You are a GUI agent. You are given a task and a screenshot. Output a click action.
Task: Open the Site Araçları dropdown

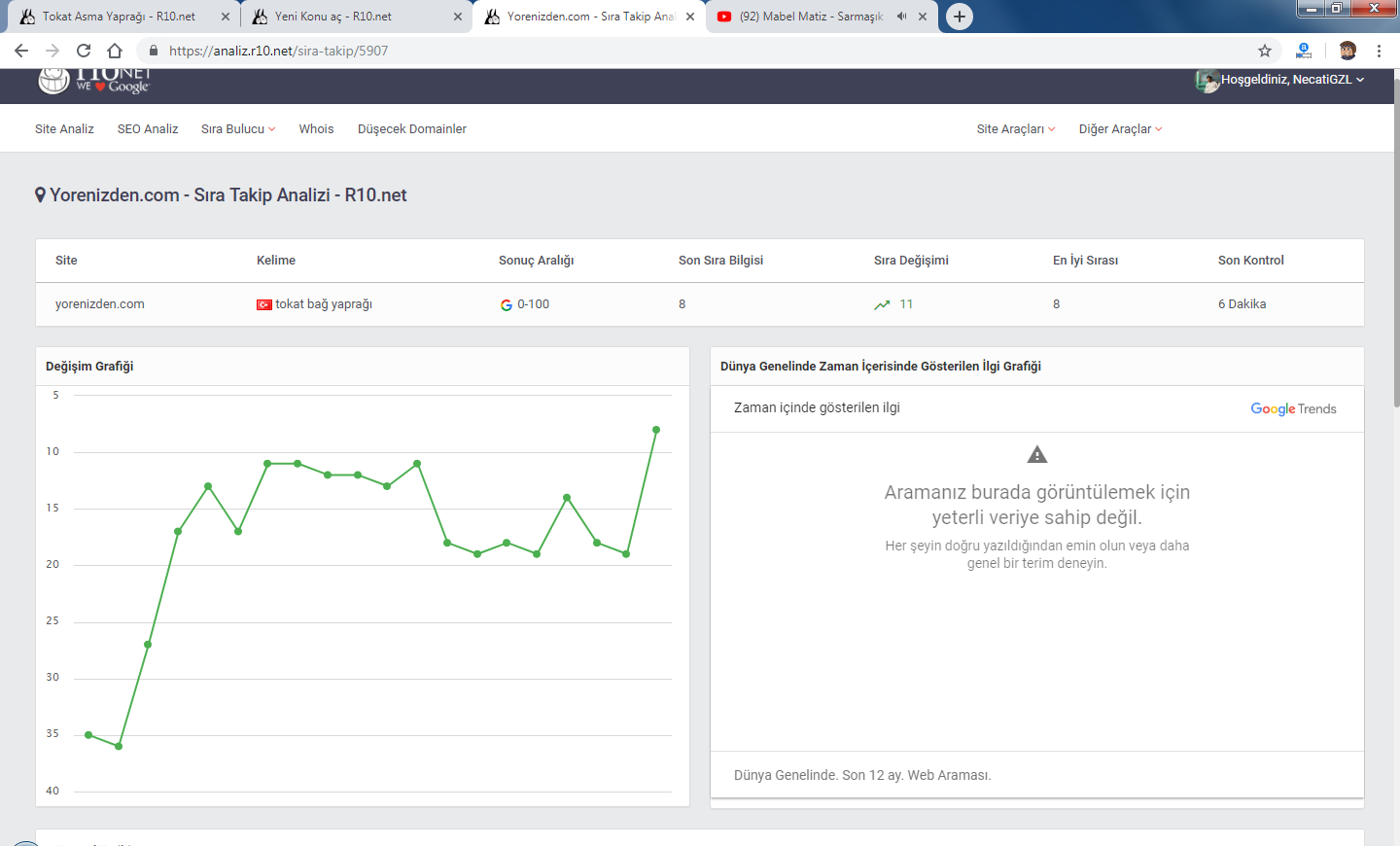[x=1016, y=128]
